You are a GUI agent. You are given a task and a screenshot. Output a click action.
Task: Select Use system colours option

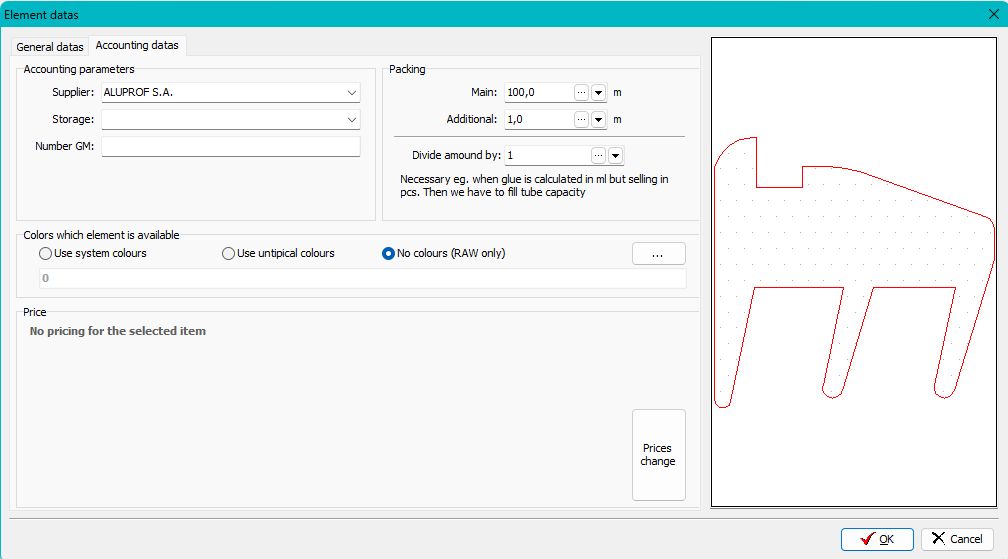point(46,254)
